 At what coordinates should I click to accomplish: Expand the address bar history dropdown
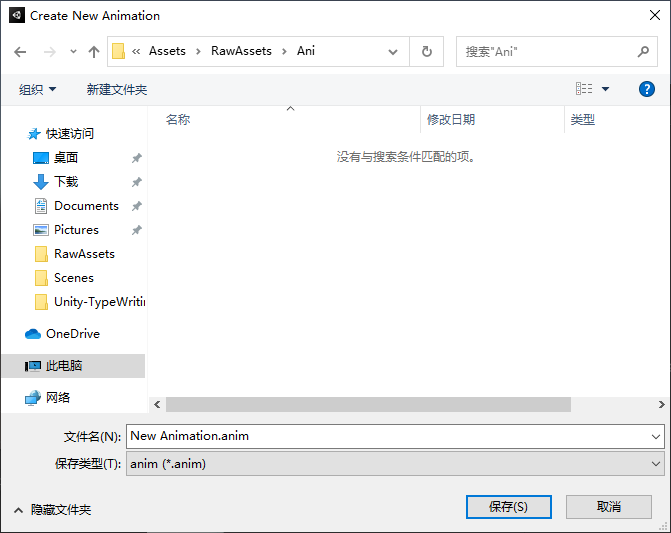click(392, 52)
